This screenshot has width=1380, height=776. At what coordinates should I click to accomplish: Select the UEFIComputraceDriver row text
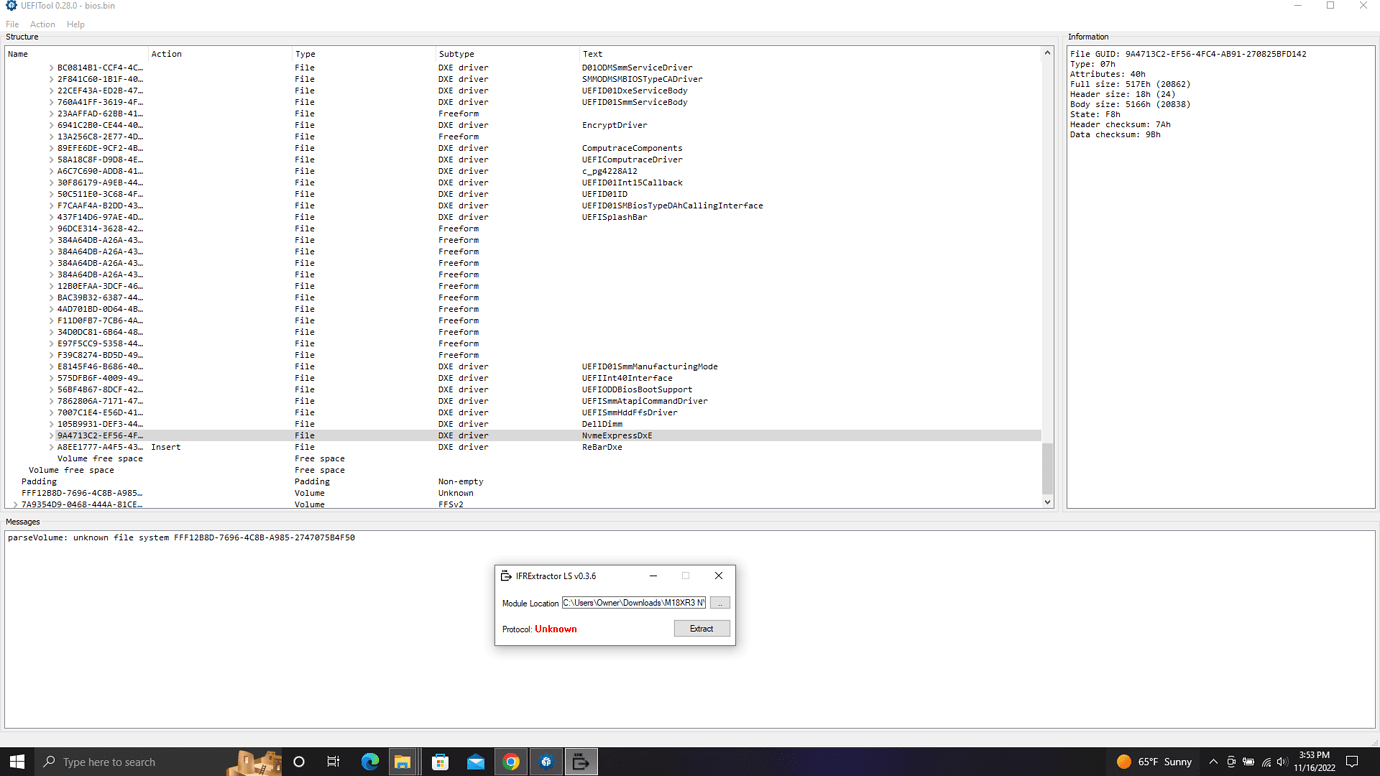[x=632, y=160]
